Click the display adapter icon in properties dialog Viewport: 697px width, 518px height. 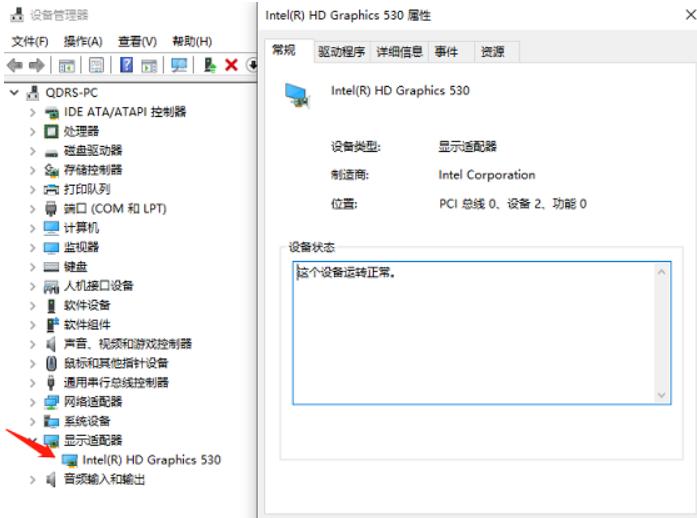coord(297,96)
